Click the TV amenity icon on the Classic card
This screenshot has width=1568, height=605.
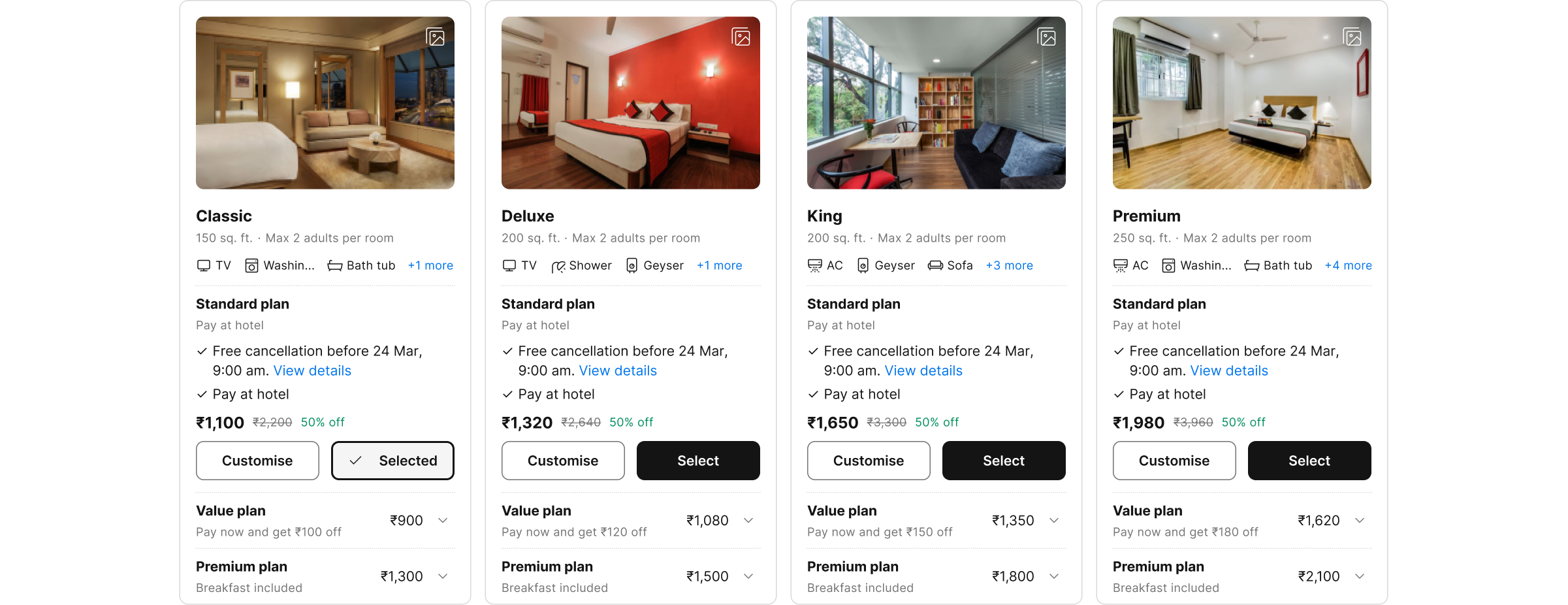pyautogui.click(x=203, y=265)
